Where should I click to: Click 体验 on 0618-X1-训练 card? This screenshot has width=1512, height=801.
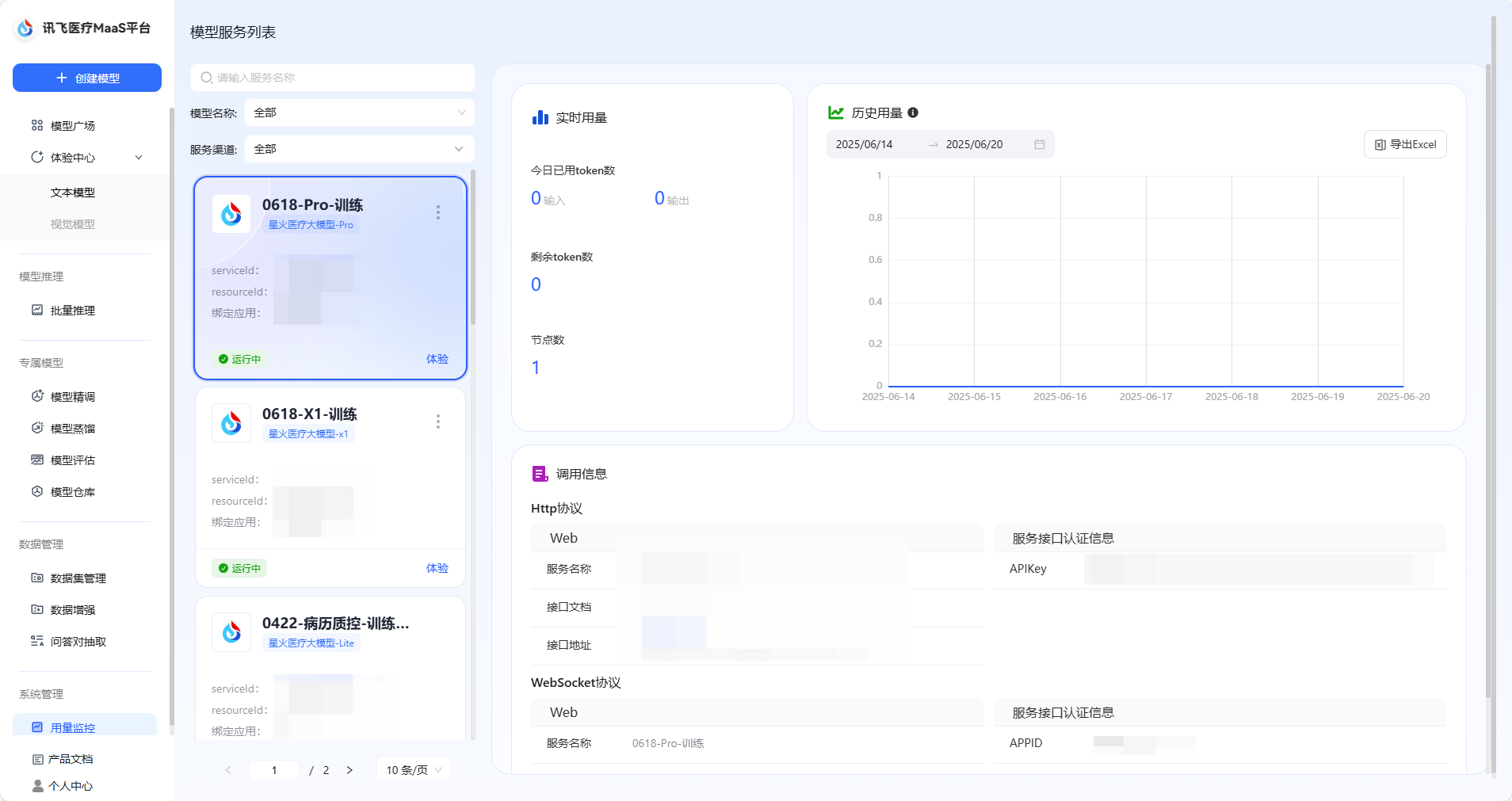click(x=437, y=568)
